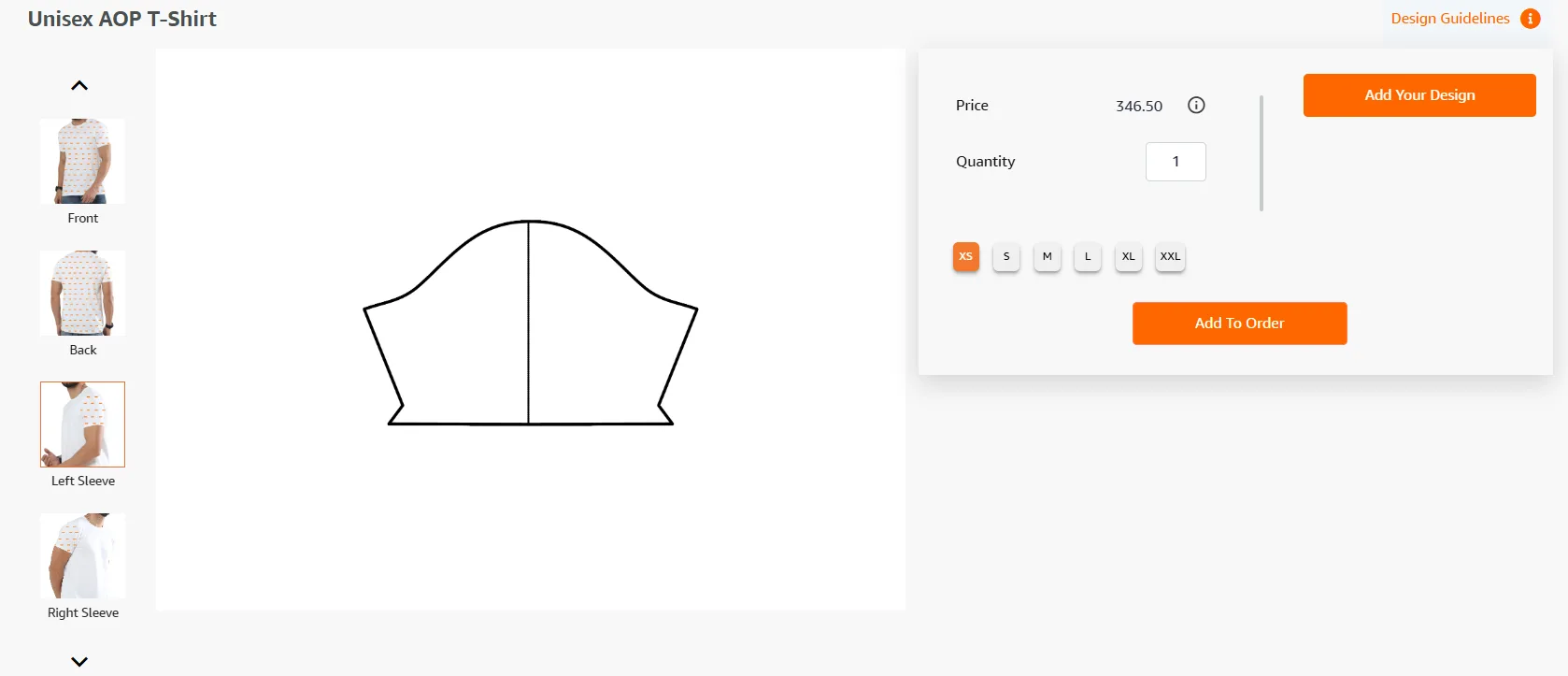Select the Right Sleeve thumbnail
Viewport: 1568px width, 676px height.
tap(82, 555)
